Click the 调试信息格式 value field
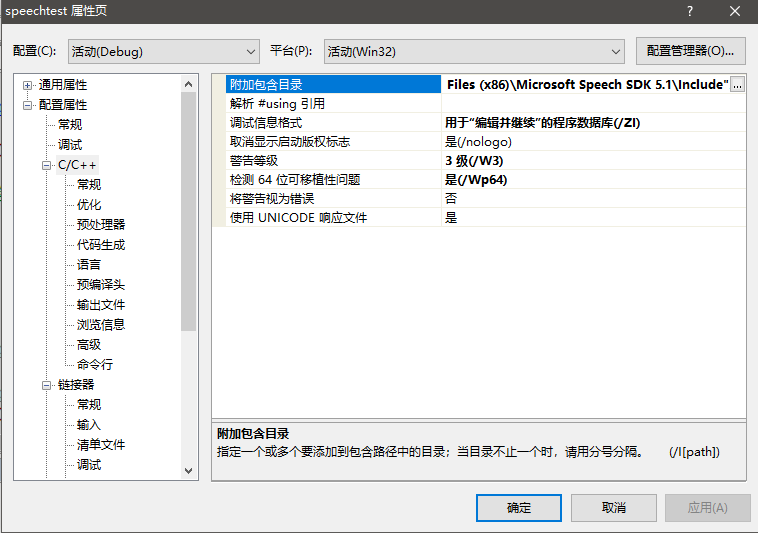 coord(592,123)
